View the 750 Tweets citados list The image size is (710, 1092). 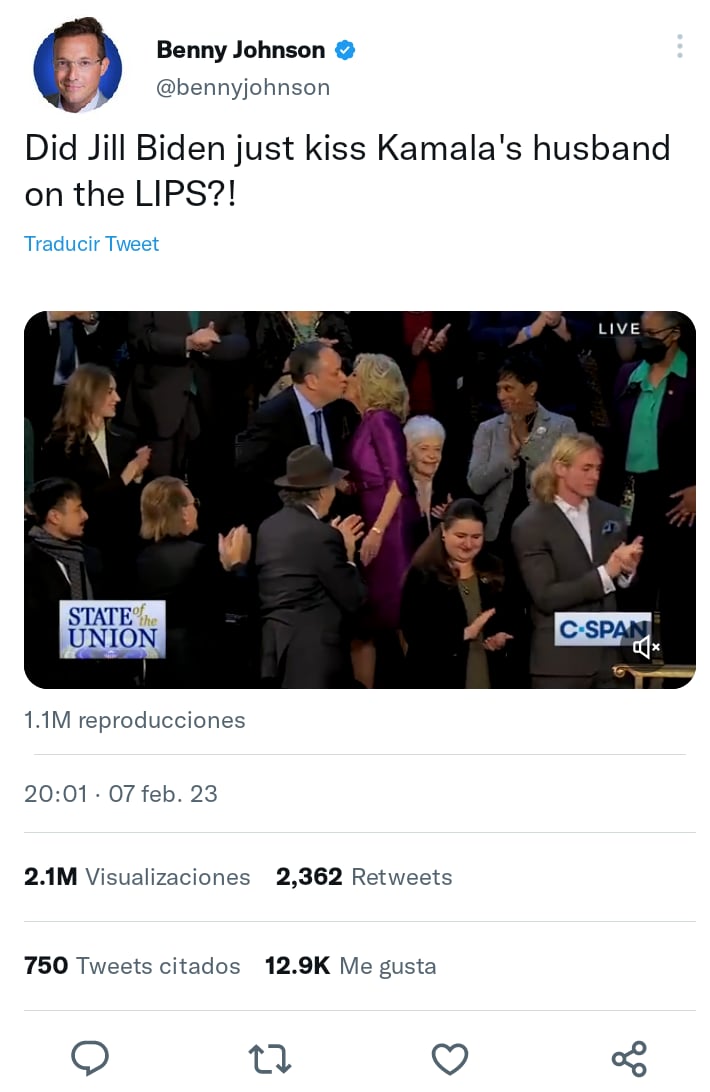click(x=131, y=966)
